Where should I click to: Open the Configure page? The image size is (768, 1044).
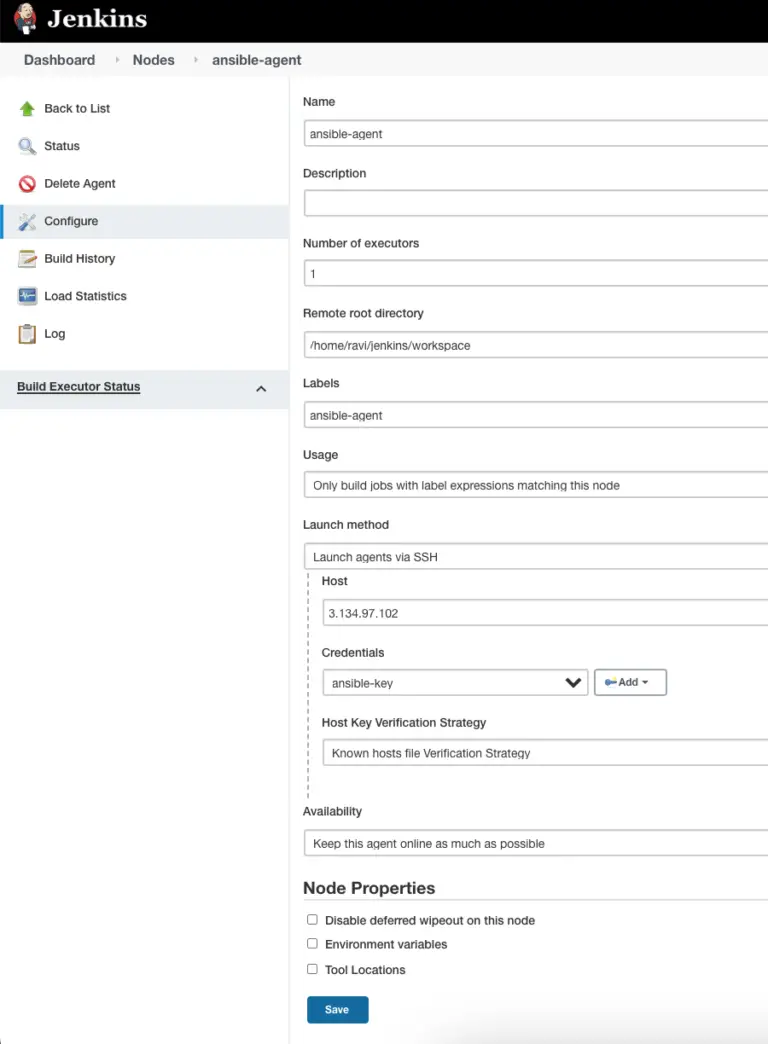[71, 221]
